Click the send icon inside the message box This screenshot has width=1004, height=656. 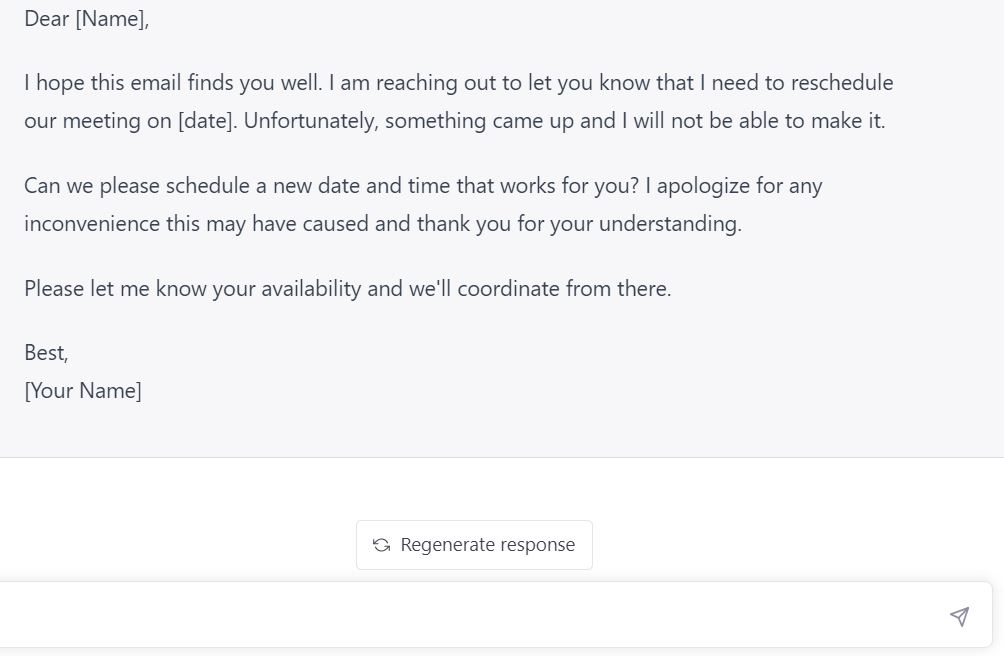click(959, 617)
